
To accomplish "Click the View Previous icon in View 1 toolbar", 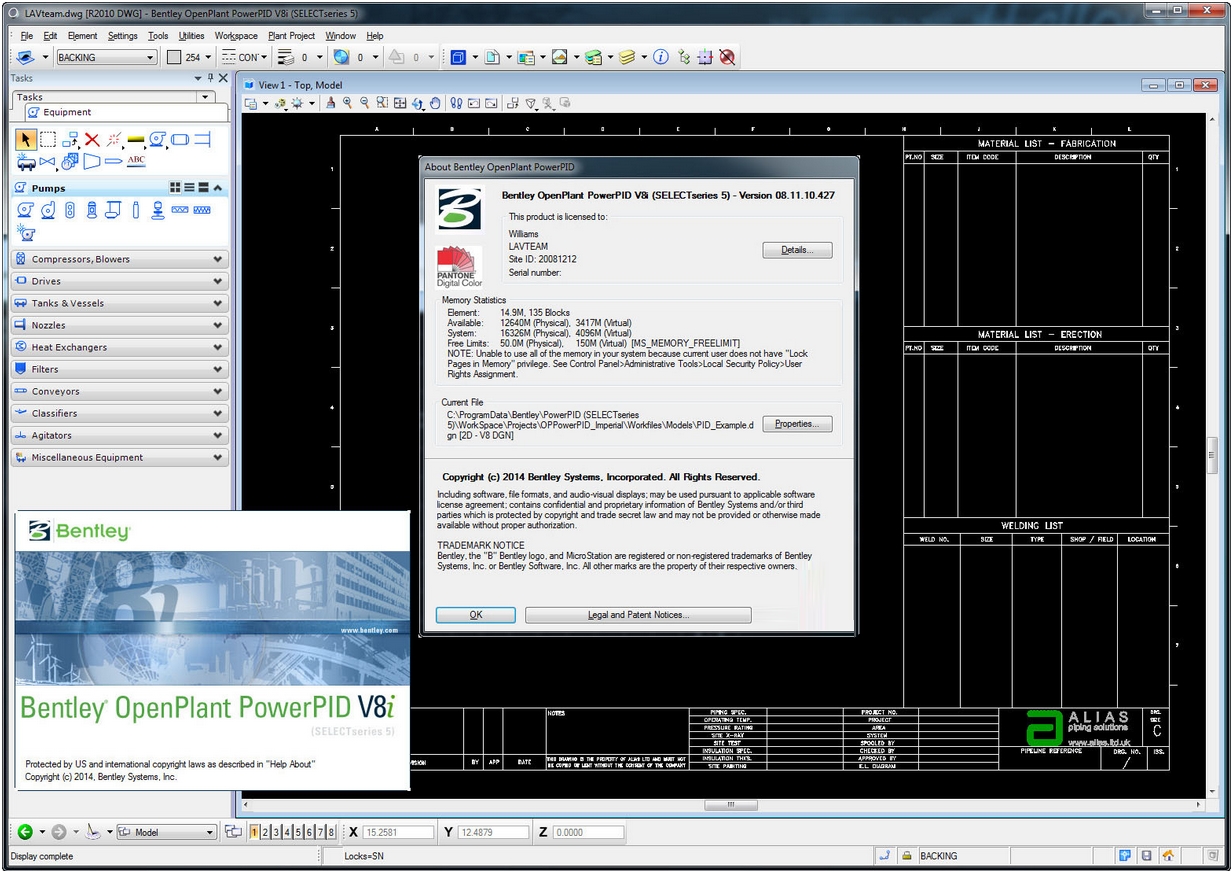I will coord(472,102).
